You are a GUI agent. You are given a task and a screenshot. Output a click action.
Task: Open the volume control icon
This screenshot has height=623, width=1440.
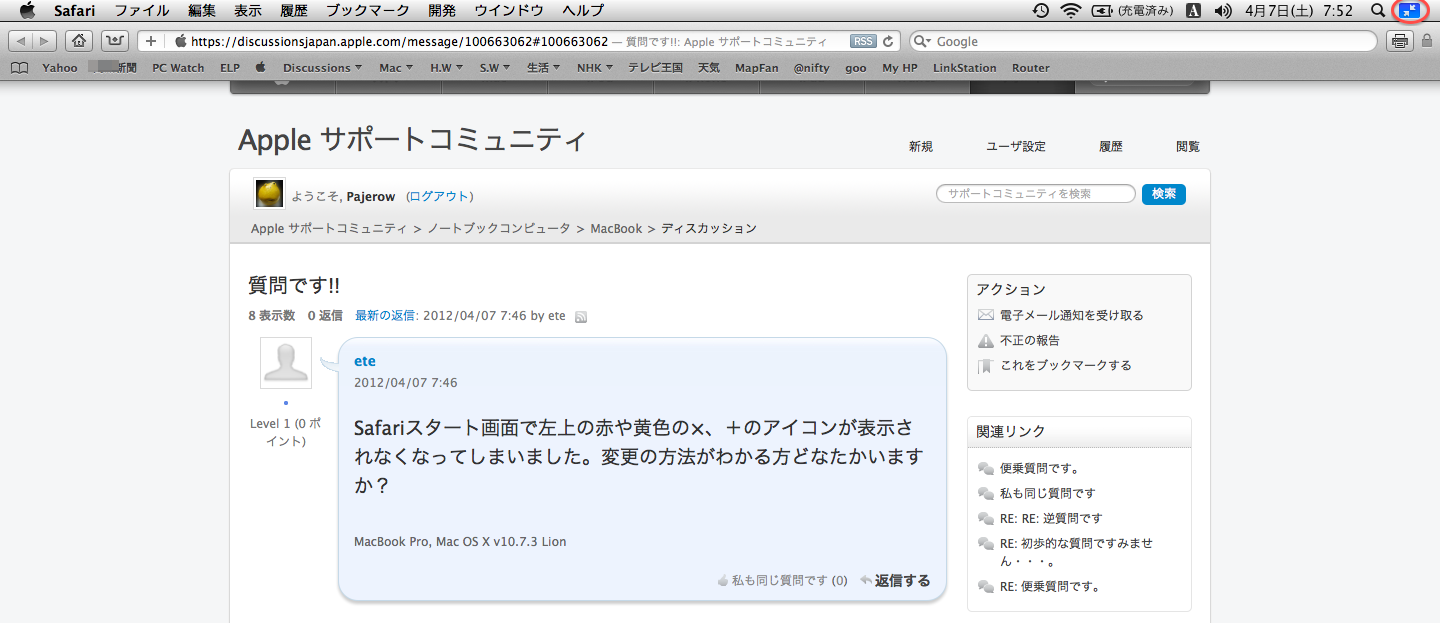(1223, 11)
